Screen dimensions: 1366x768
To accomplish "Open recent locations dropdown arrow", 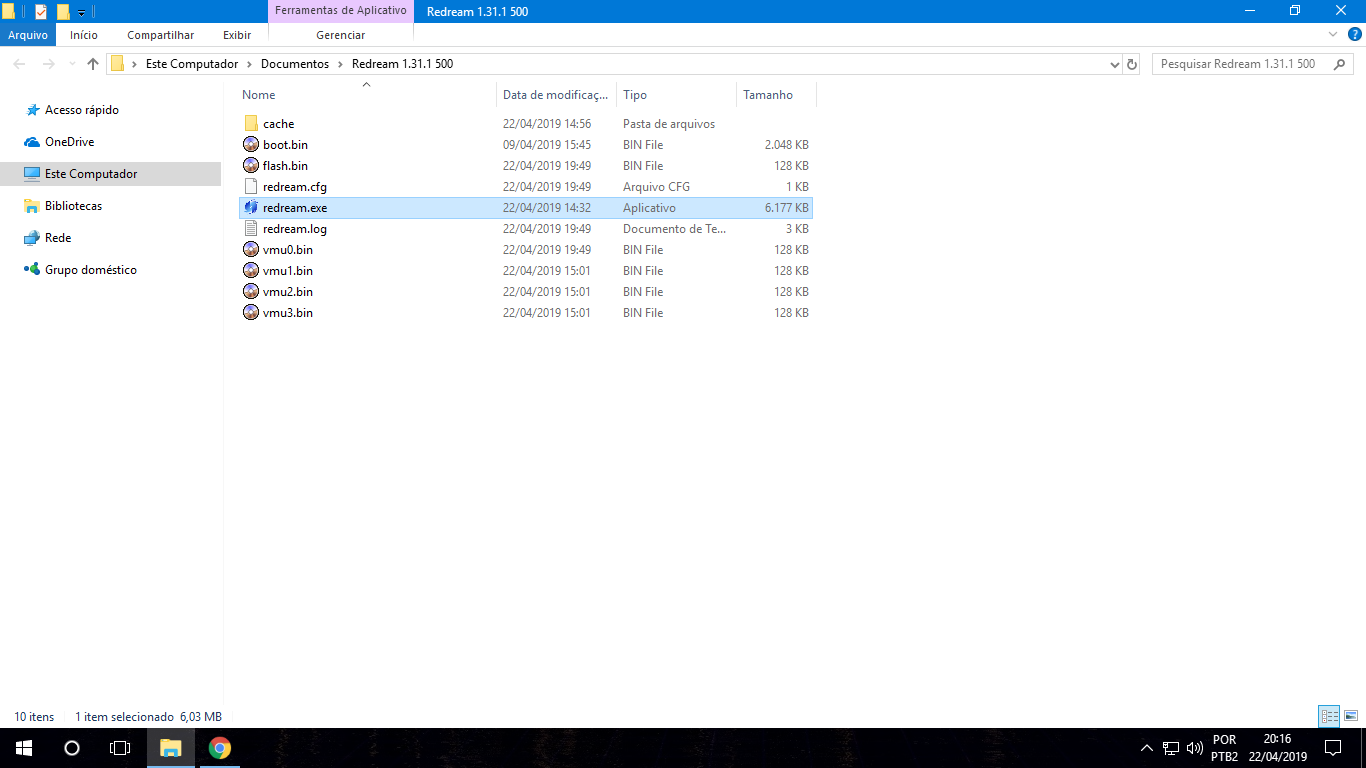I will click(72, 64).
